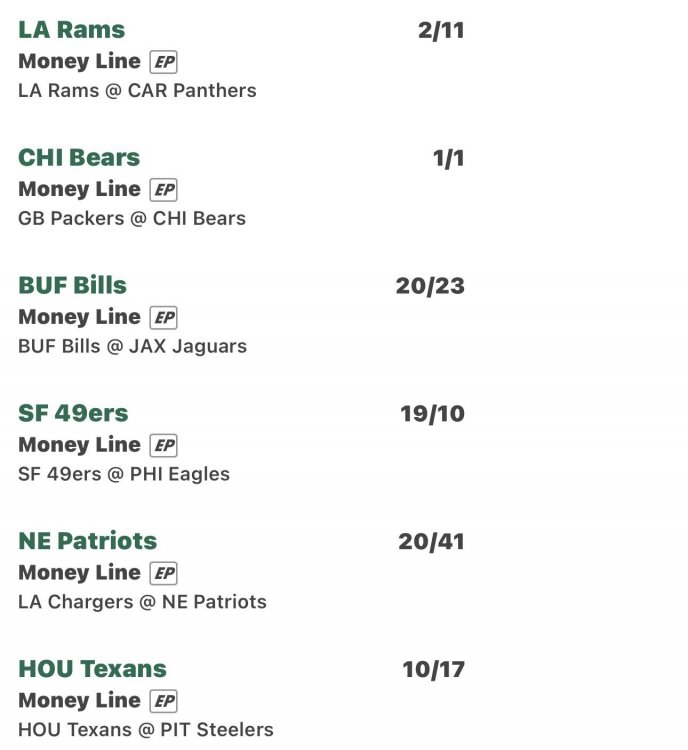Image resolution: width=688 pixels, height=750 pixels.
Task: Open the SF 49ers selection heading
Action: click(73, 414)
